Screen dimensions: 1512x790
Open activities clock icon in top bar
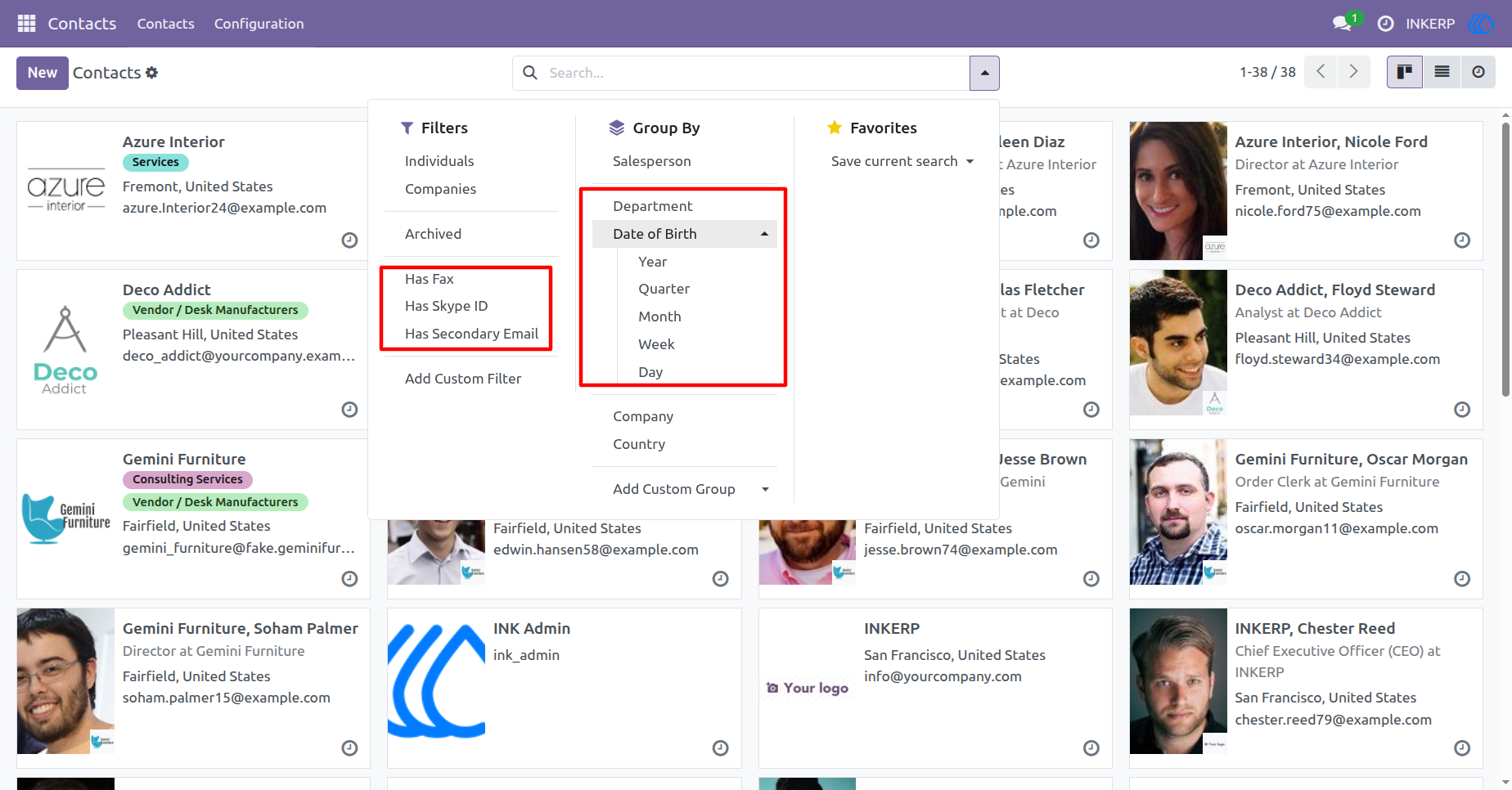[x=1385, y=24]
